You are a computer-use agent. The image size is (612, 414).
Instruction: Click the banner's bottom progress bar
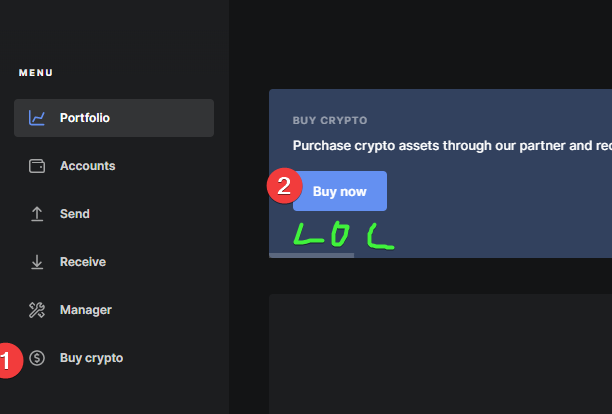(311, 256)
